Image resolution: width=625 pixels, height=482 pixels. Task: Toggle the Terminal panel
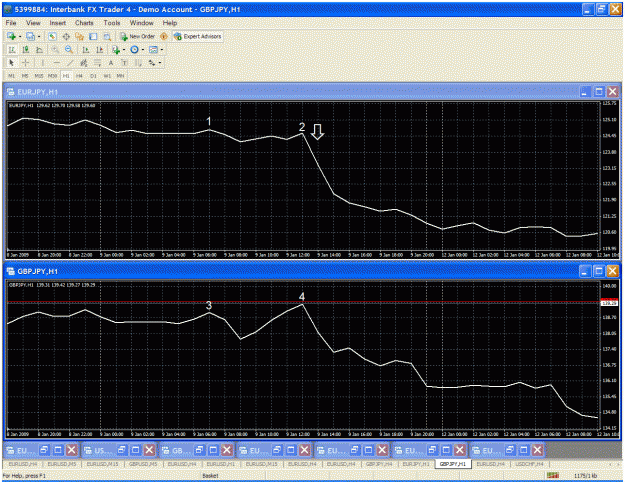coord(93,37)
